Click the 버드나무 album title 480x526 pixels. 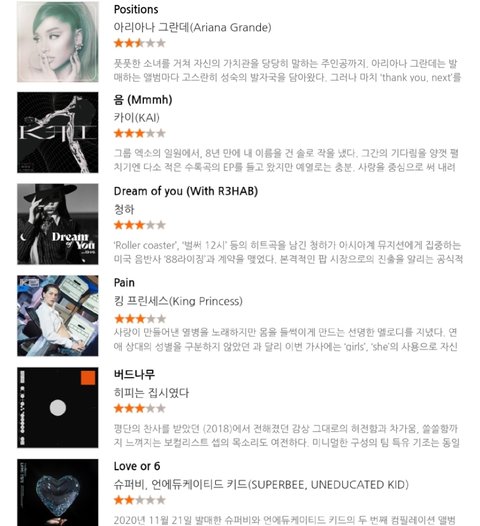tap(134, 374)
